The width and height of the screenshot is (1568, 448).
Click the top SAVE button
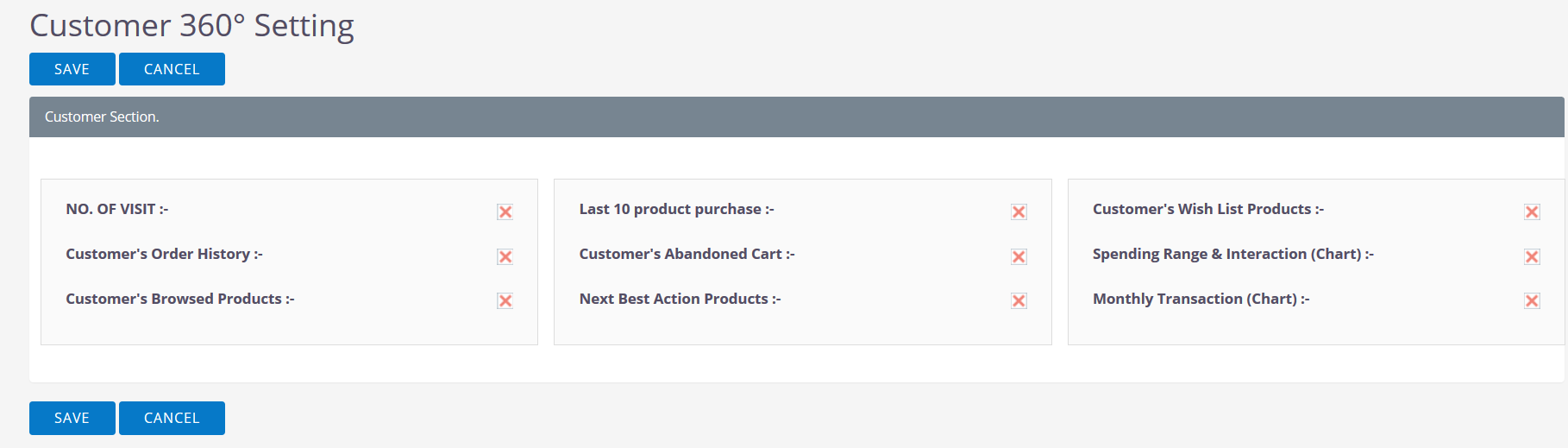[72, 69]
